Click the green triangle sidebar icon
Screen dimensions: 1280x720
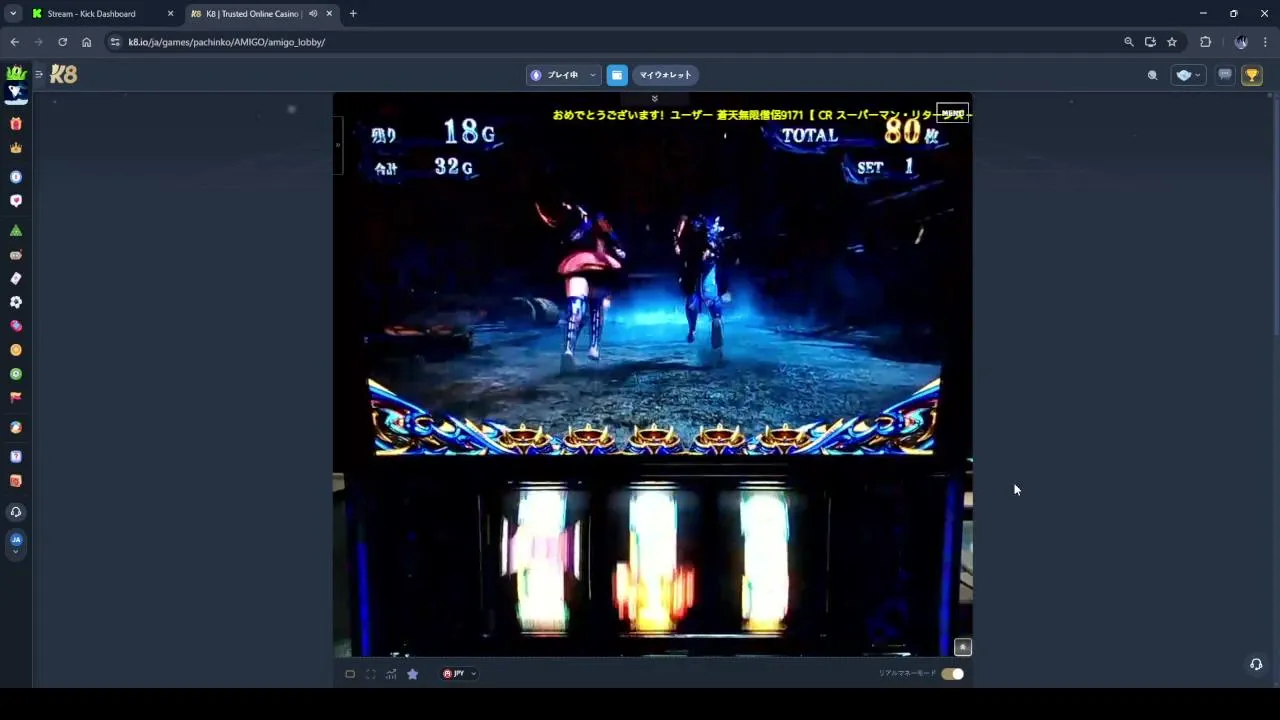[x=15, y=231]
